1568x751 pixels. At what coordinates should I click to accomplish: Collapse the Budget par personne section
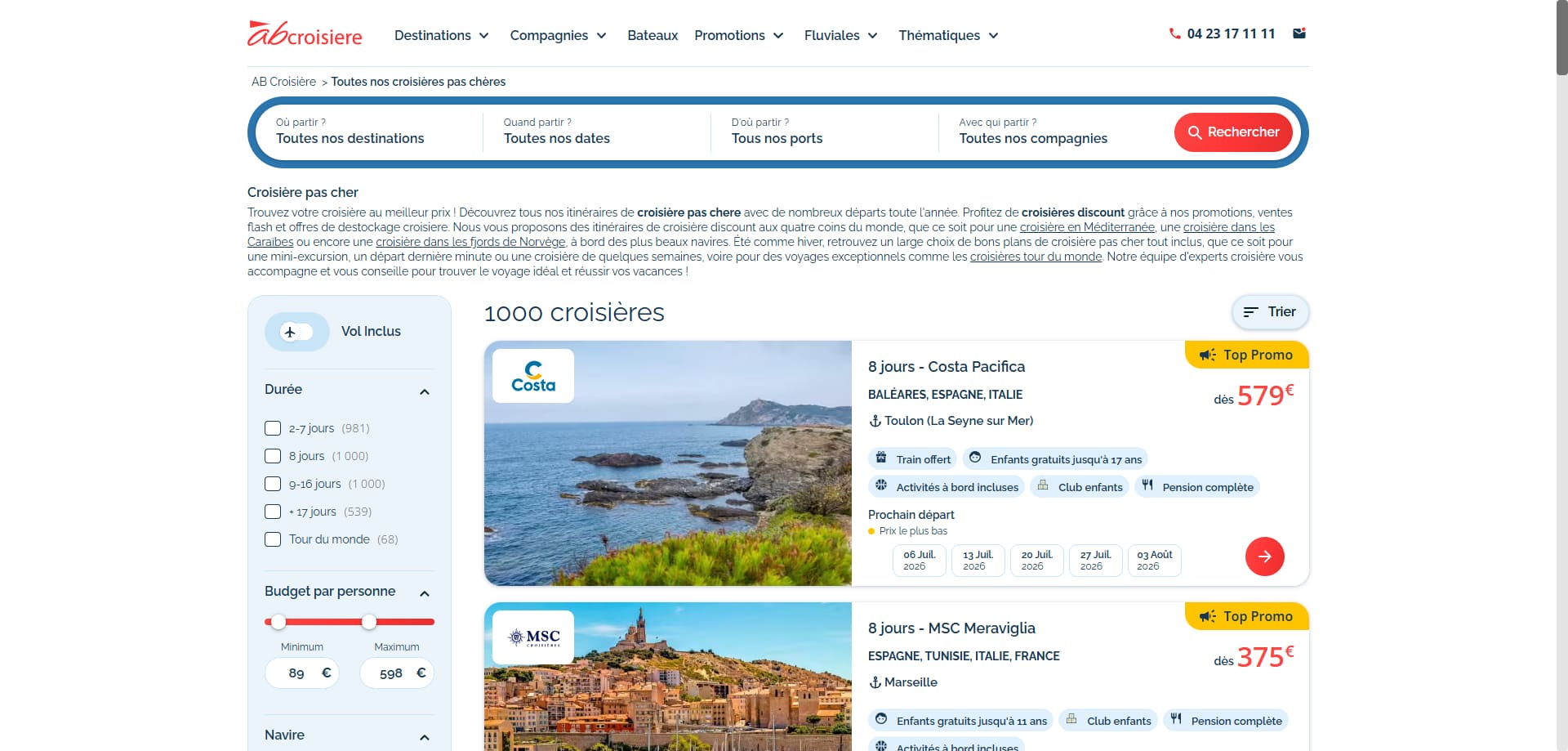tap(424, 592)
